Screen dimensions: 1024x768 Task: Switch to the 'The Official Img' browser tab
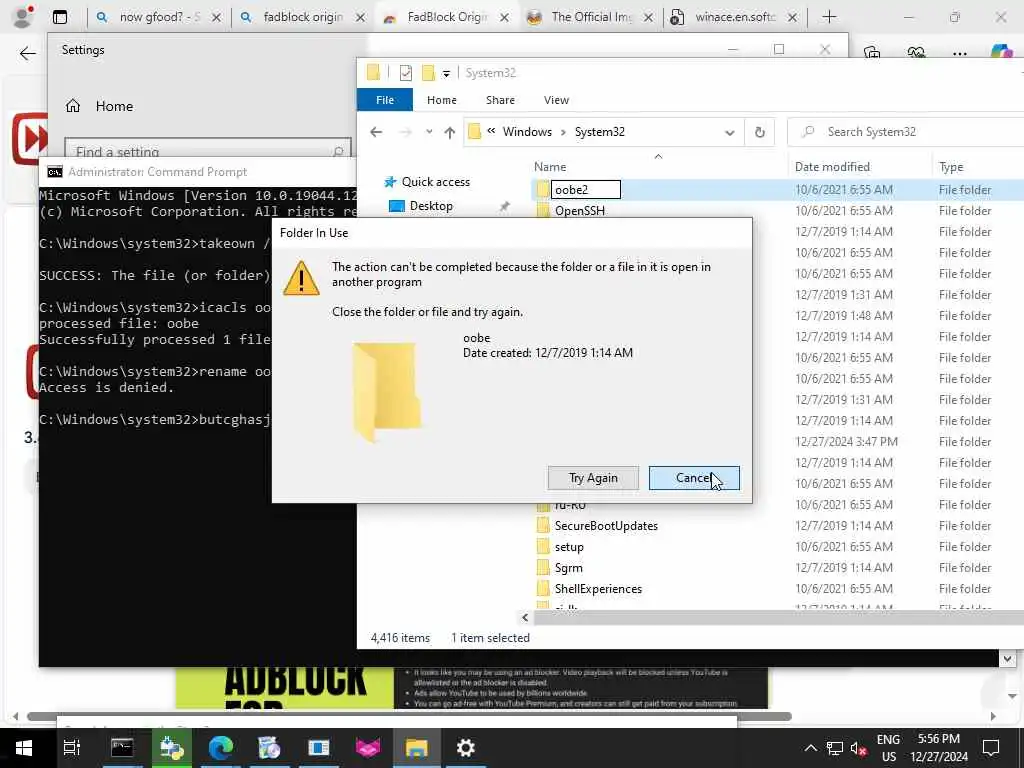[x=591, y=18]
